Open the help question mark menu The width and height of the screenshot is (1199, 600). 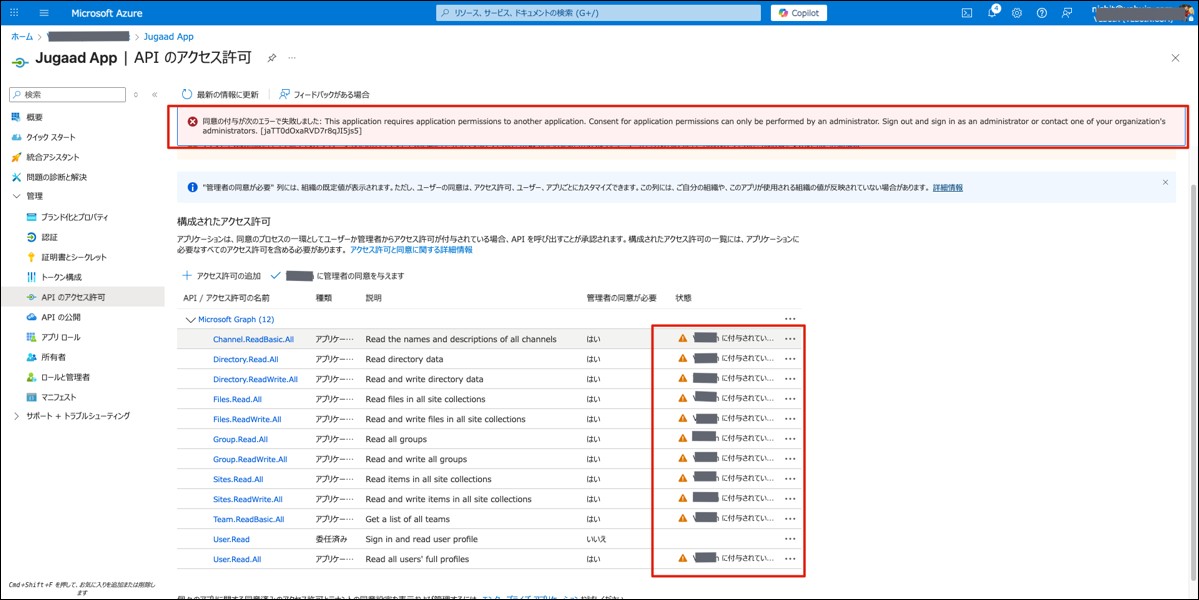pyautogui.click(x=1041, y=13)
